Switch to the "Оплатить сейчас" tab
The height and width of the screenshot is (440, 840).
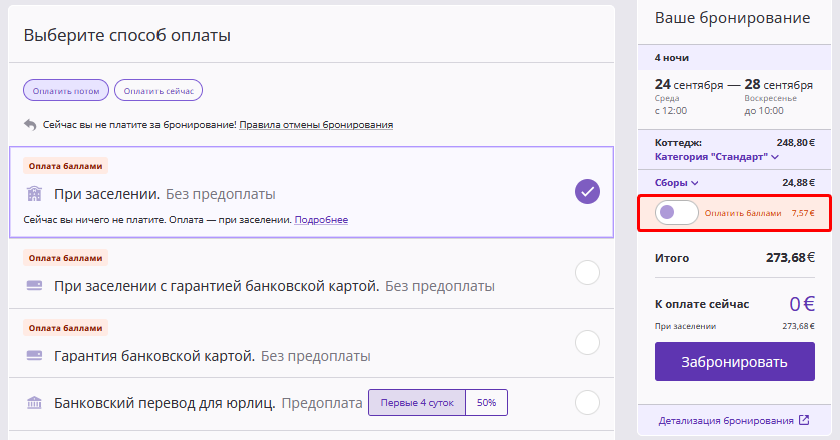tap(159, 91)
